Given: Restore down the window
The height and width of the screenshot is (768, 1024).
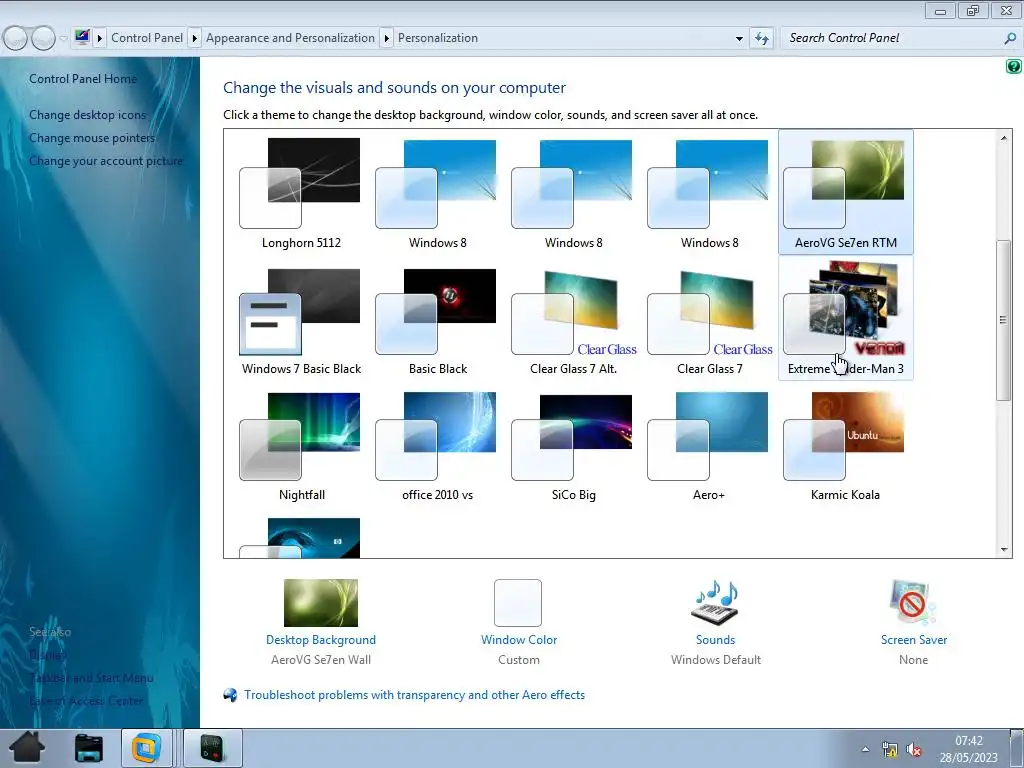Looking at the screenshot, I should coord(974,10).
